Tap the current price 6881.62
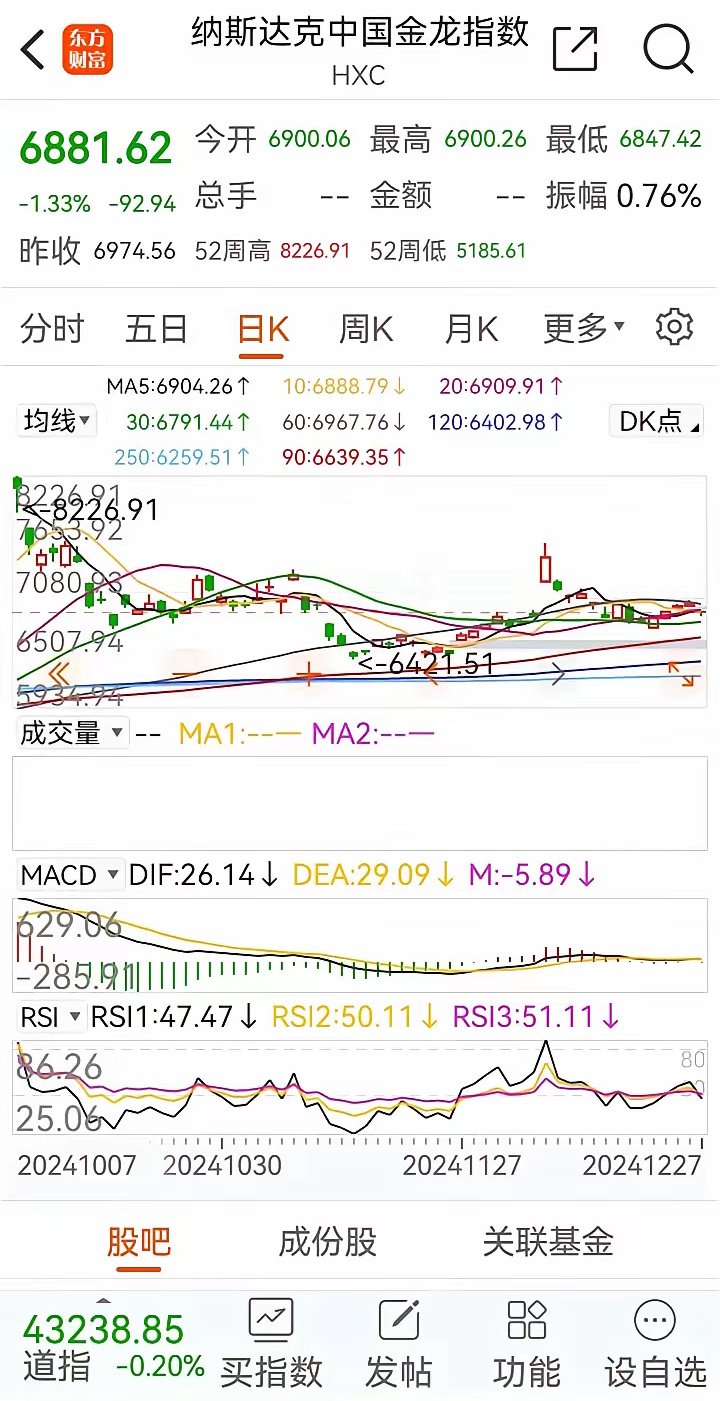 point(96,148)
